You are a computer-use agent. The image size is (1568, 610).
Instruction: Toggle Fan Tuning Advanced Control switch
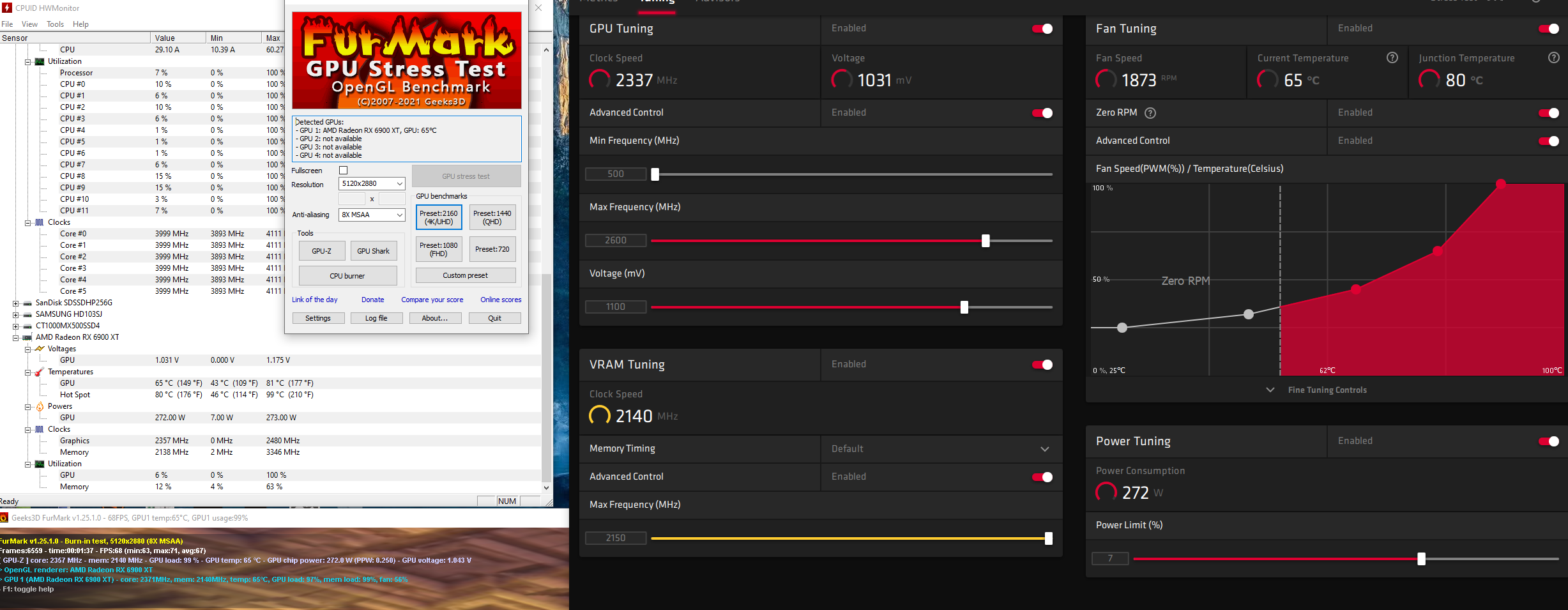1549,141
